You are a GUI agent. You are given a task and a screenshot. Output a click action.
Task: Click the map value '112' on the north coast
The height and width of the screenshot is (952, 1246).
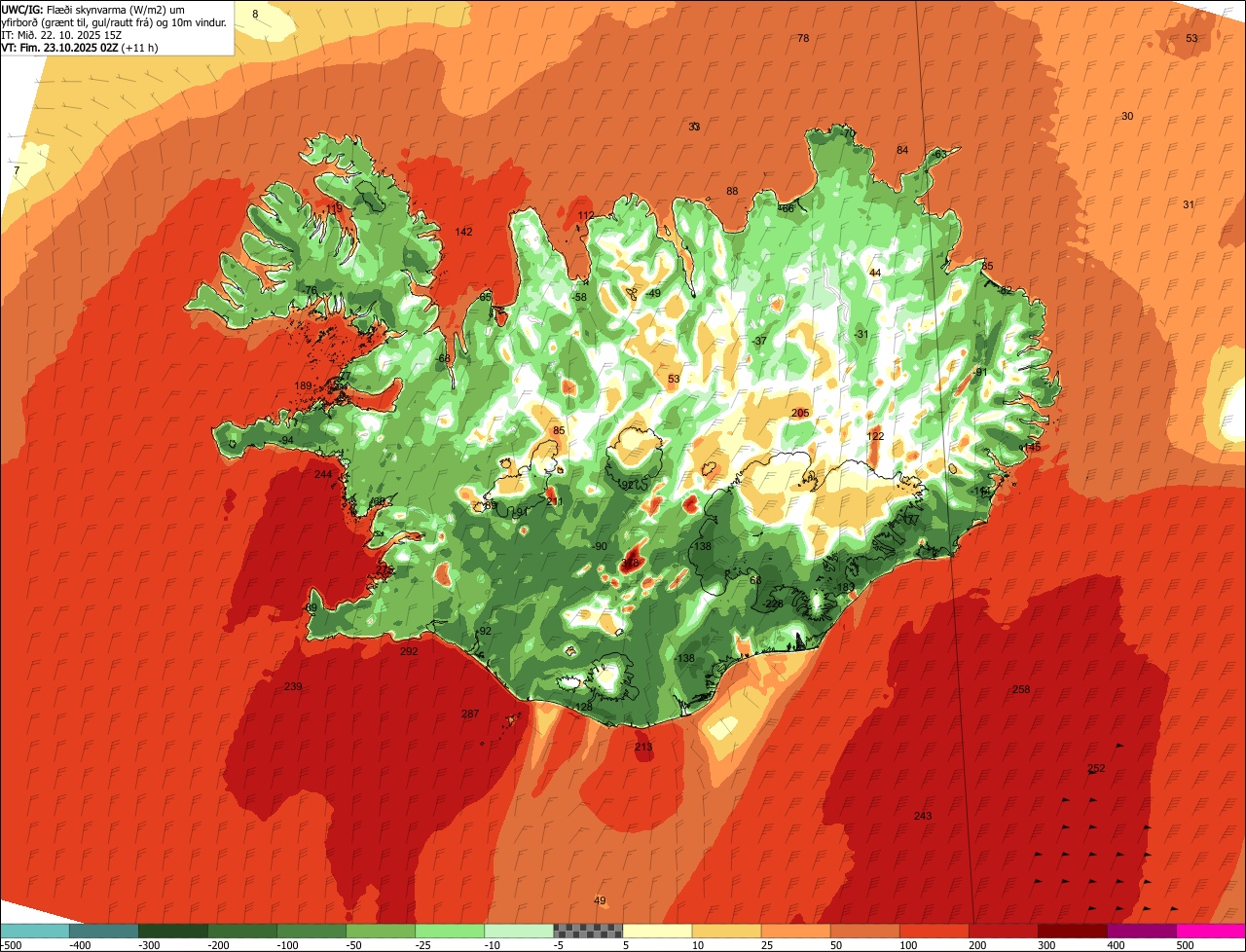tap(586, 215)
